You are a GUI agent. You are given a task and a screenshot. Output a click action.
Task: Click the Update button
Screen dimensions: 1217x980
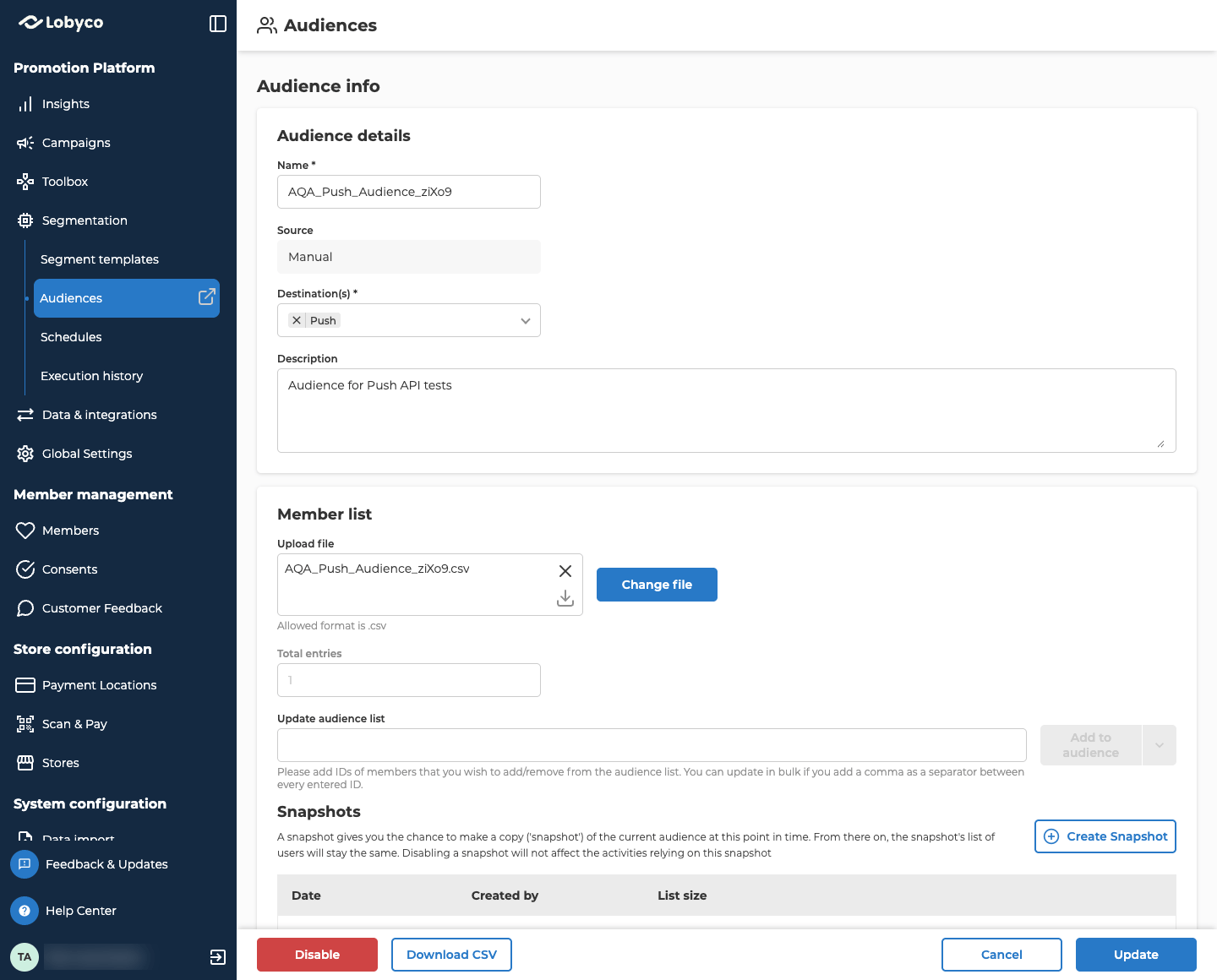pos(1136,955)
